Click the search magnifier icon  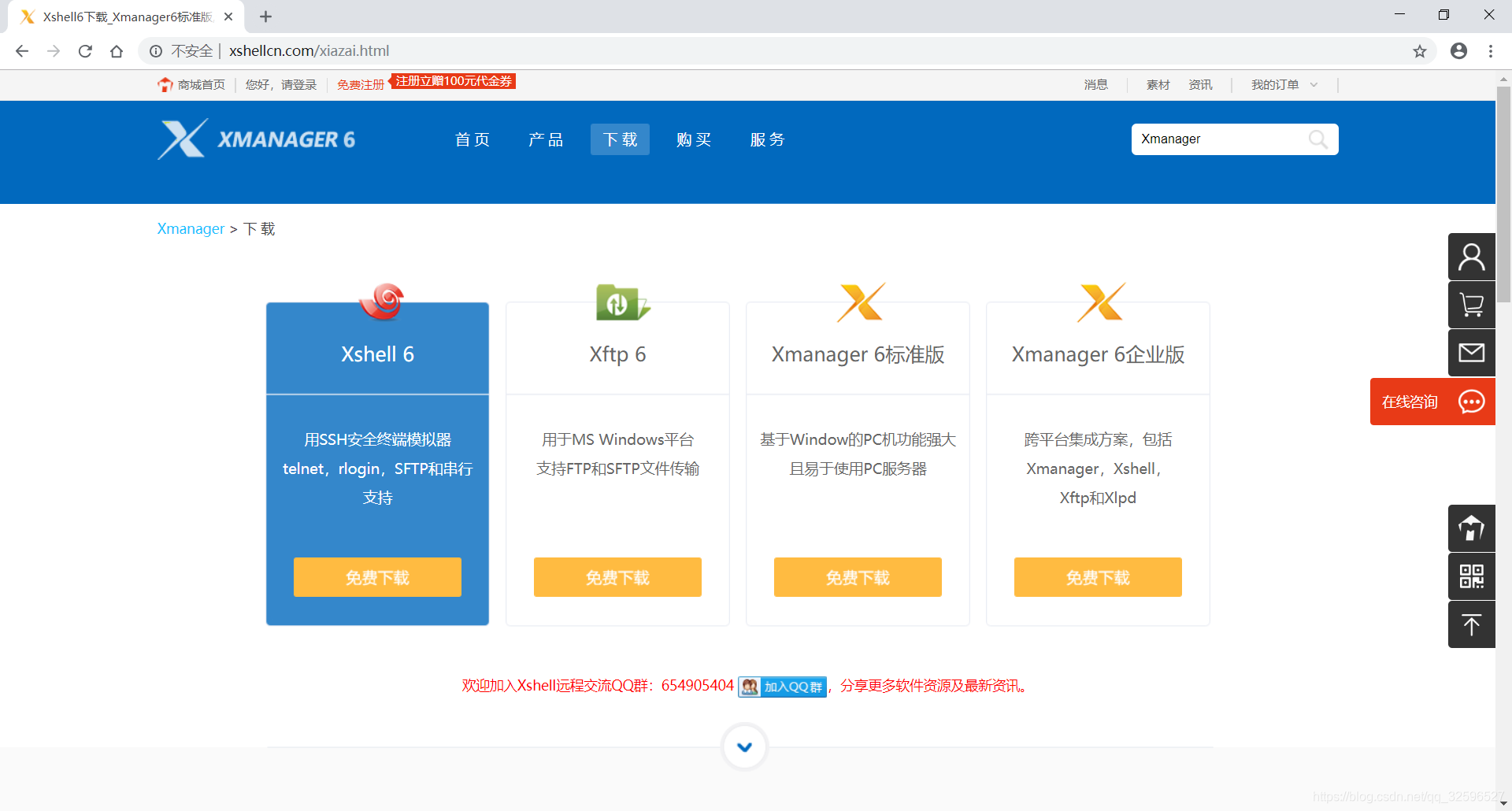point(1318,139)
